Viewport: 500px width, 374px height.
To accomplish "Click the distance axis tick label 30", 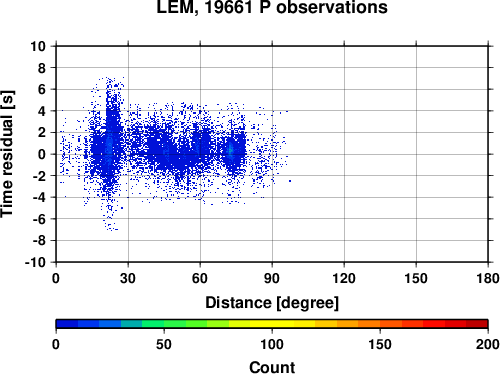I will [128, 278].
